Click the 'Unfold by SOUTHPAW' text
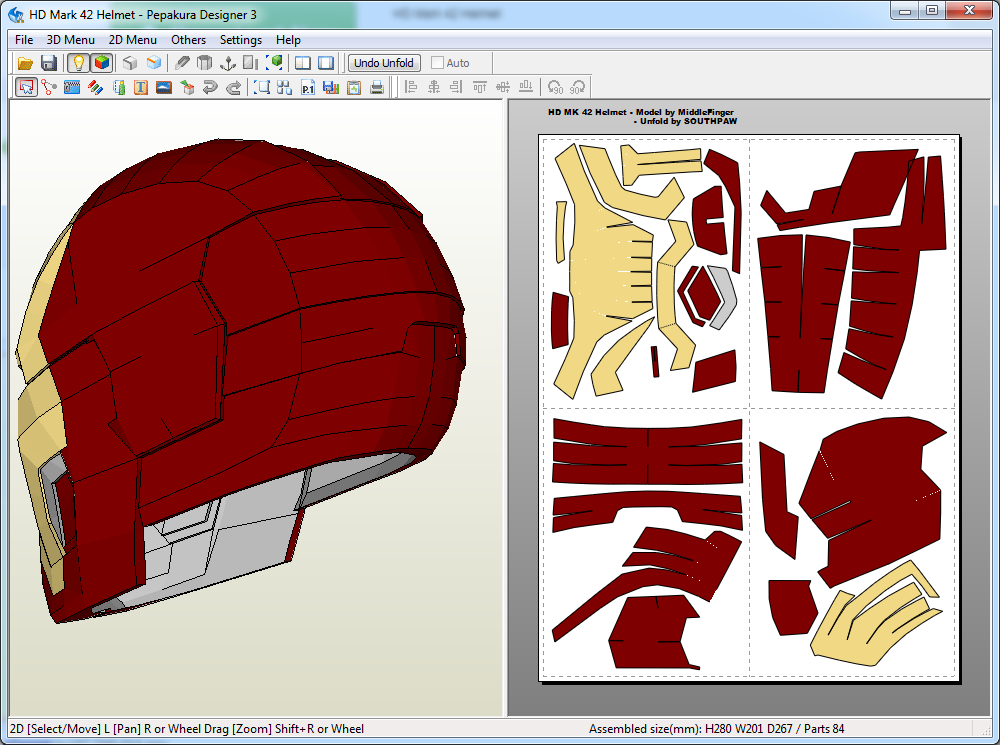The height and width of the screenshot is (745, 1000). tap(689, 121)
